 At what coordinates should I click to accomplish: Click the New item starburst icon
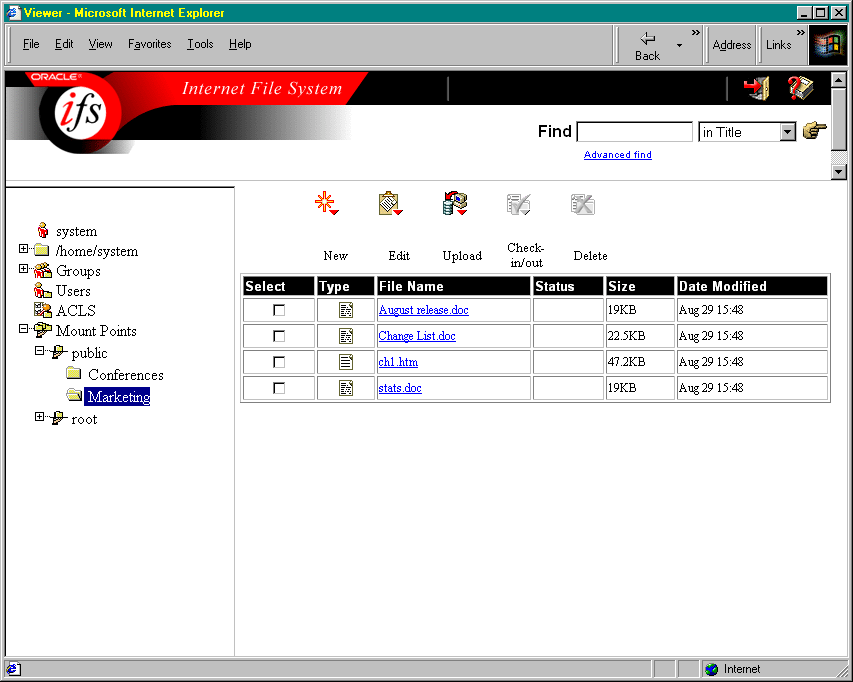pos(326,203)
